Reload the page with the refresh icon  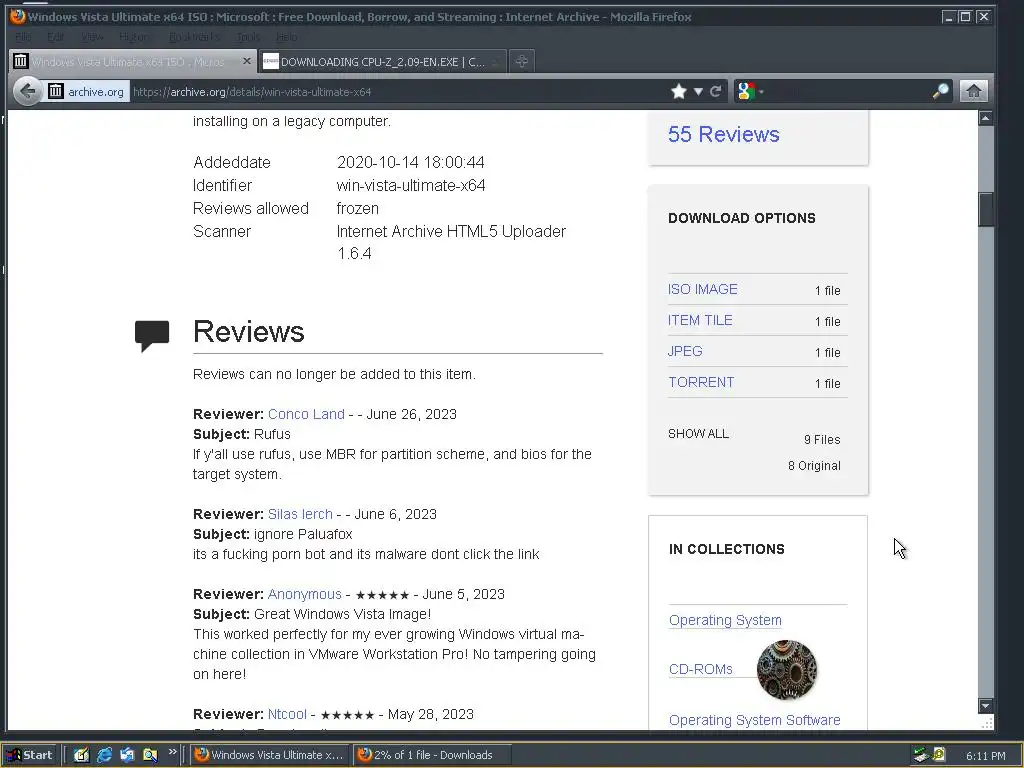tap(716, 91)
